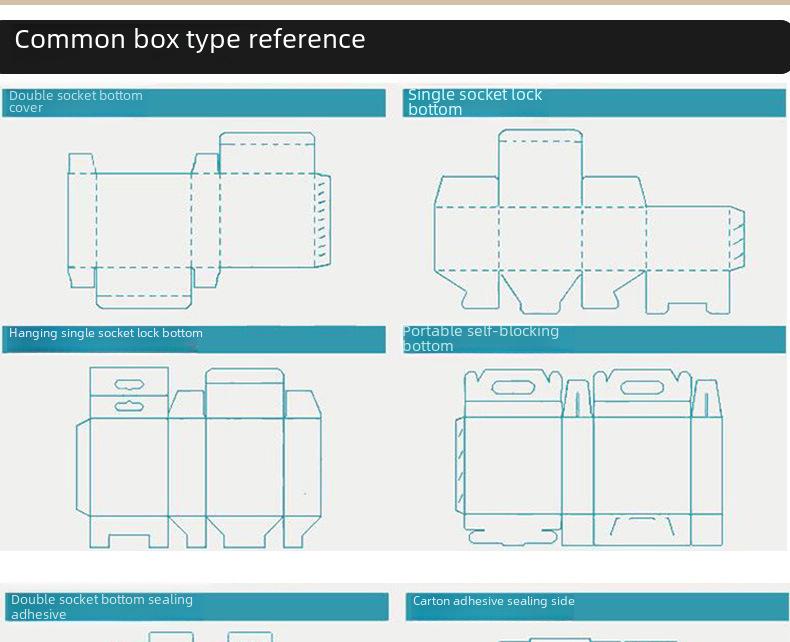The width and height of the screenshot is (790, 642).
Task: Select the "Single socket lock bottom" label
Action: click(475, 102)
